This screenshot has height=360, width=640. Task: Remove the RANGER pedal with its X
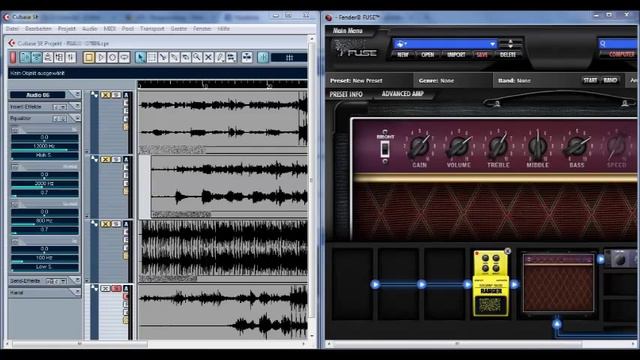[507, 251]
